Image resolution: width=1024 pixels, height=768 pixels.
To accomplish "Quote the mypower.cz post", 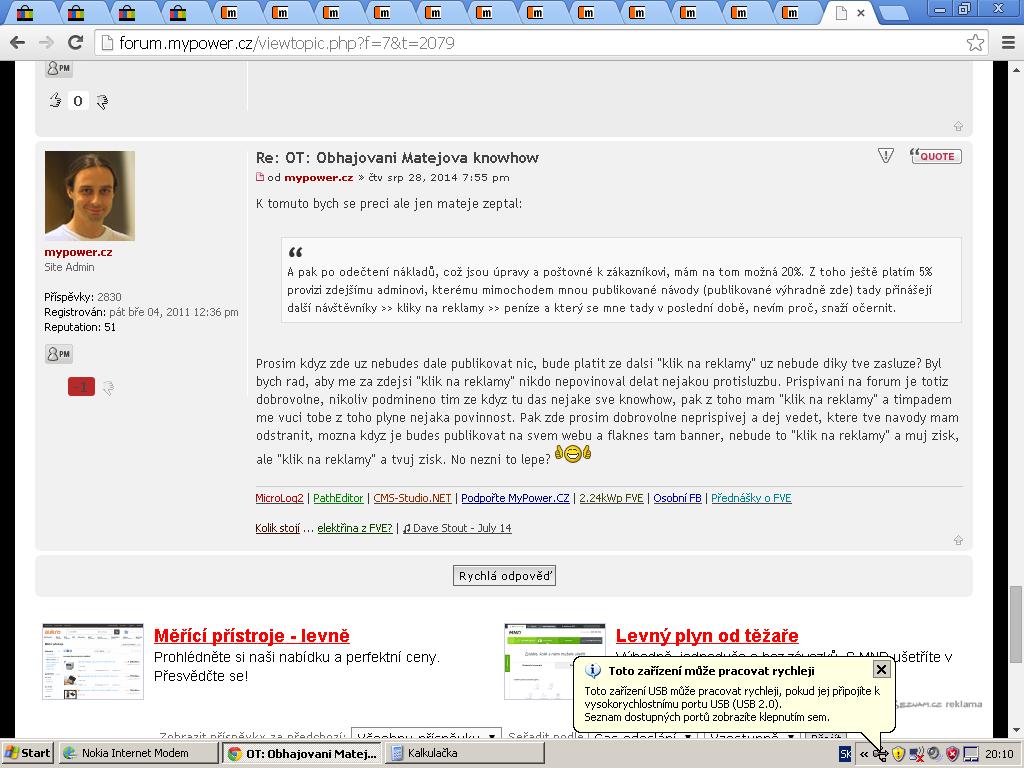I will click(936, 156).
